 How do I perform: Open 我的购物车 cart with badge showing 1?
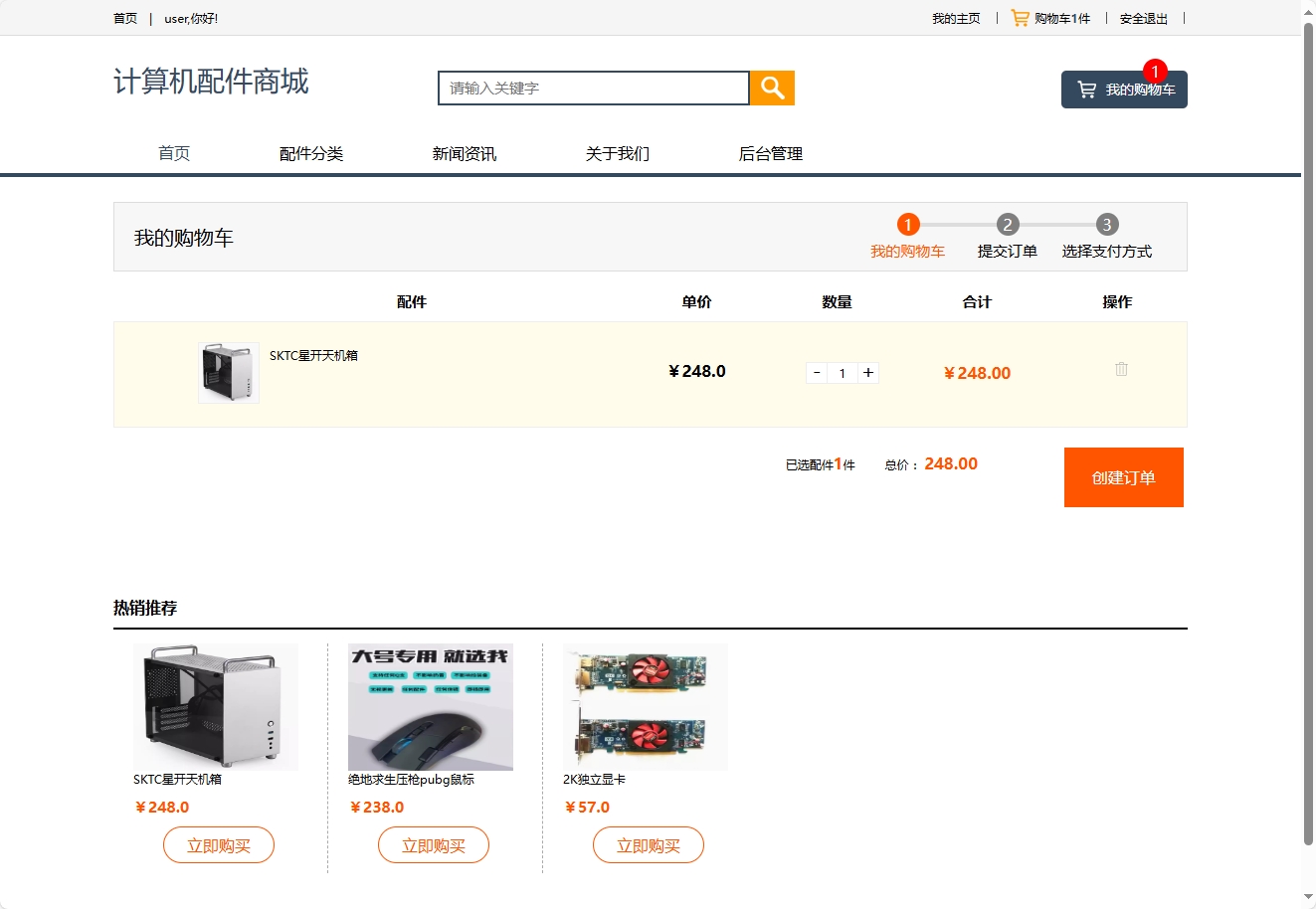[1124, 89]
